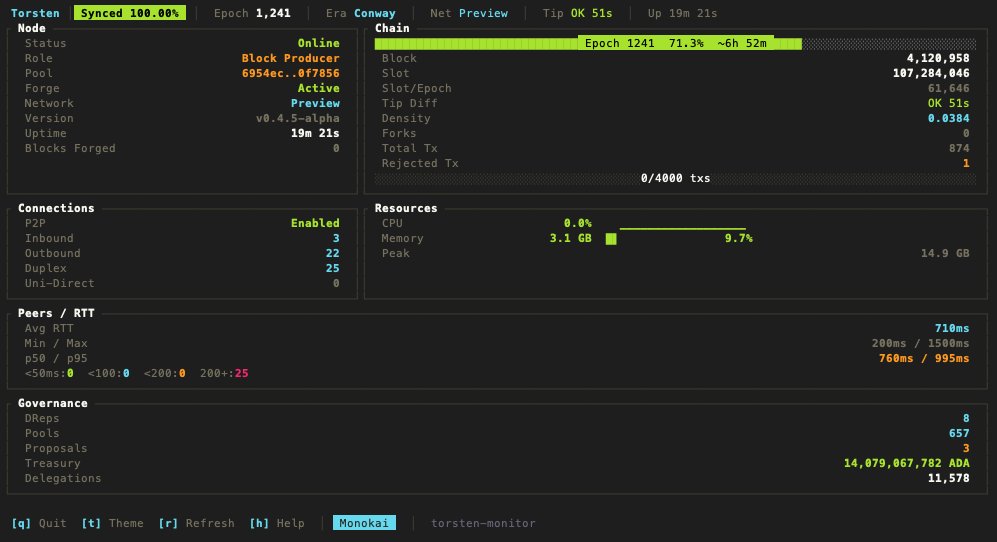Click the Forks label
The height and width of the screenshot is (542, 997).
(x=399, y=134)
